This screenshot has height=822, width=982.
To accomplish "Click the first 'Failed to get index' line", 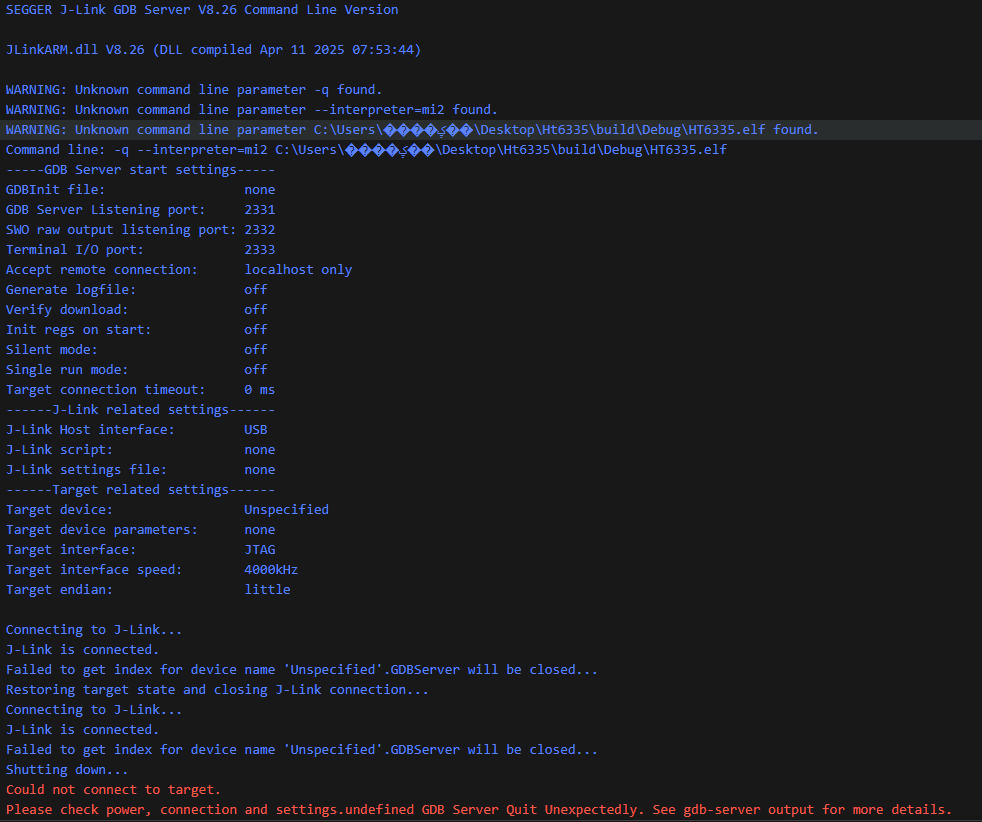I will click(302, 670).
